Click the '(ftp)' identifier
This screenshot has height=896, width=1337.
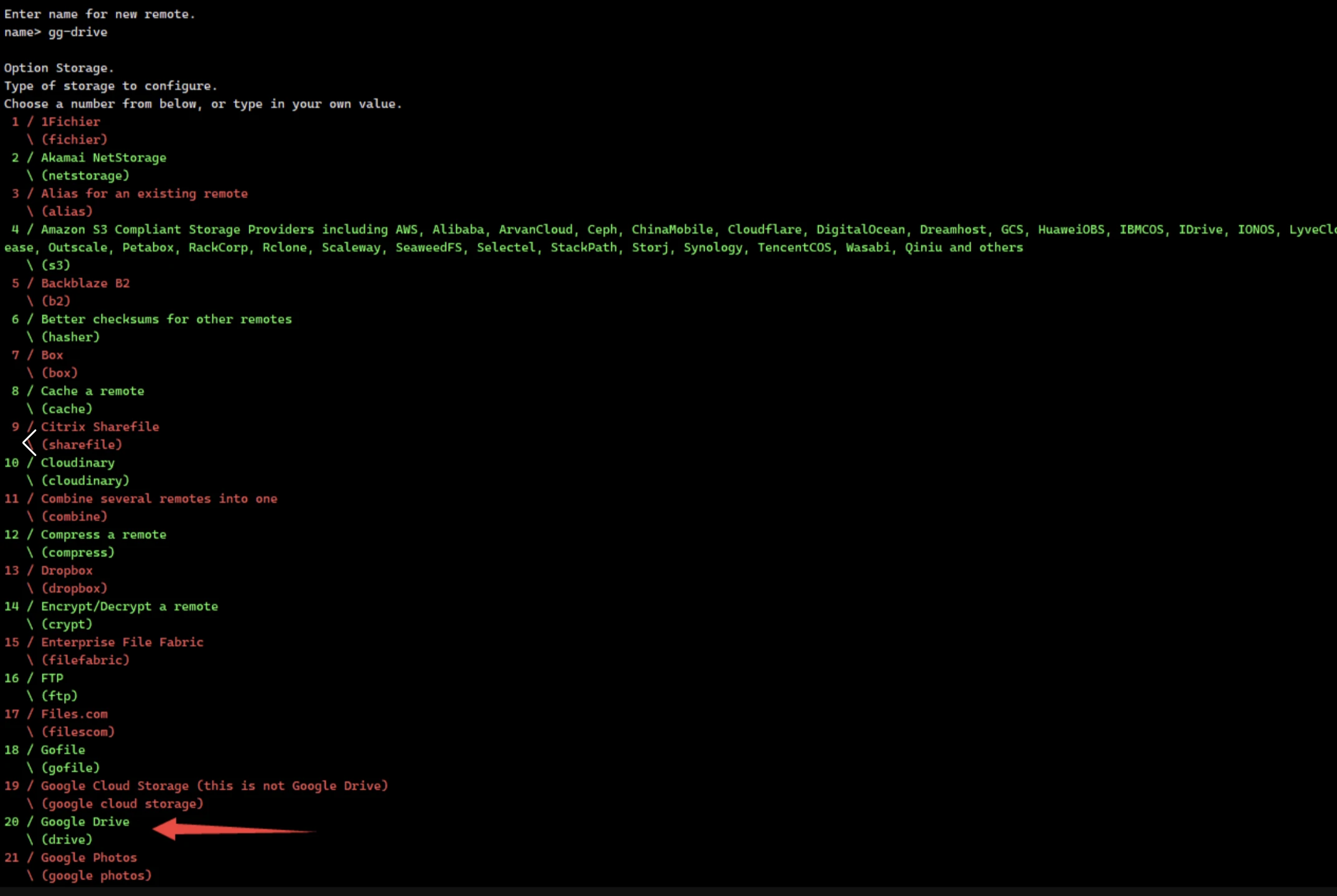tap(59, 696)
